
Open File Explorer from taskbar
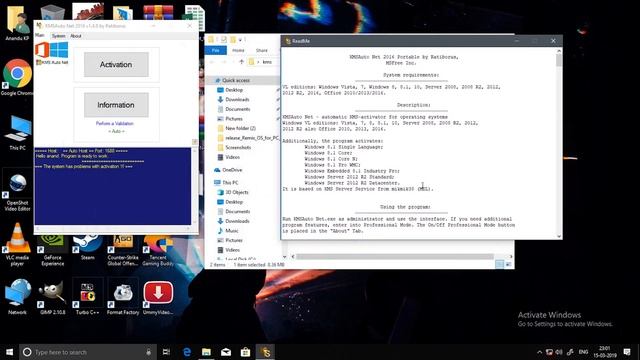tap(206, 352)
